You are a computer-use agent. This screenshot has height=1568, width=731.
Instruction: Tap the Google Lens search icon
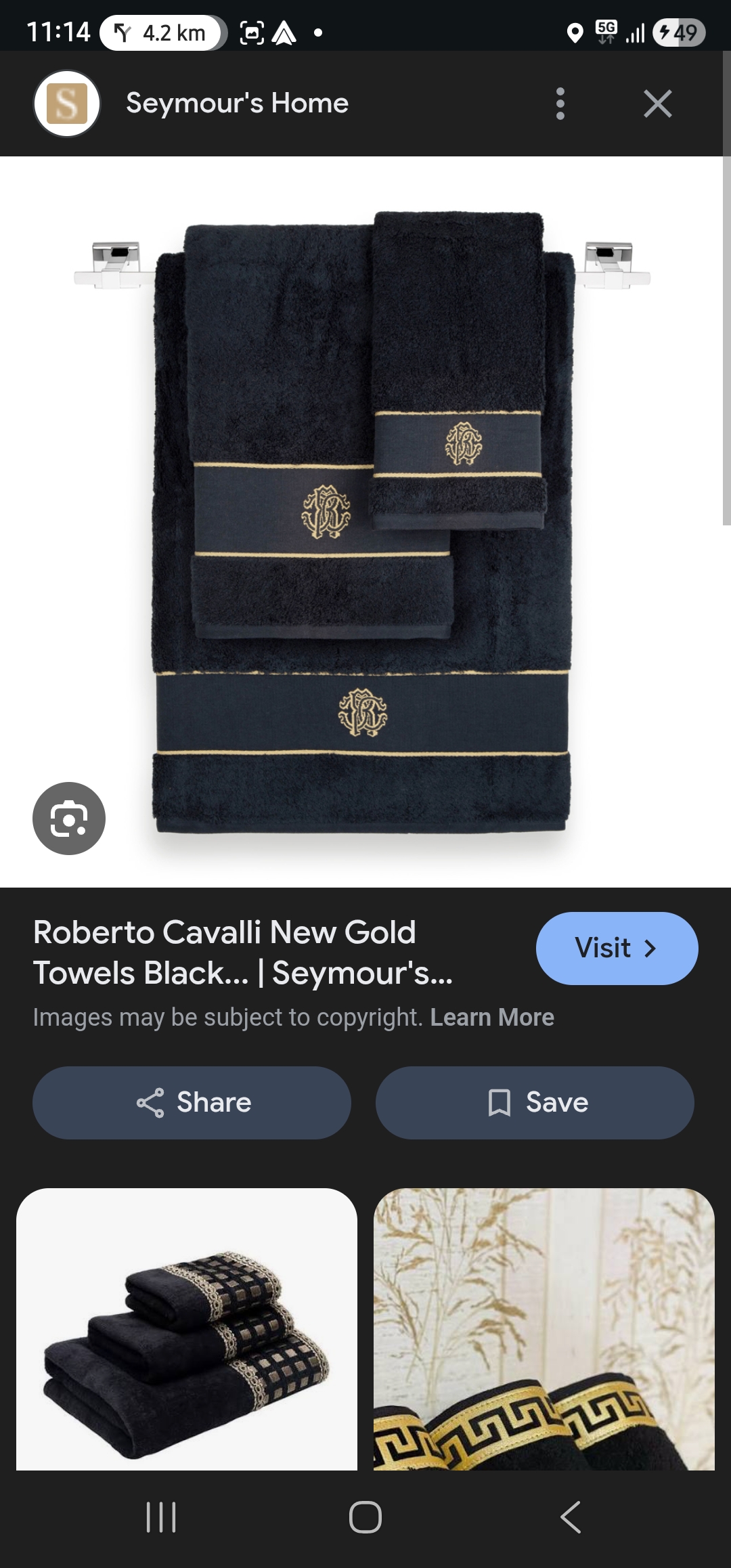69,819
